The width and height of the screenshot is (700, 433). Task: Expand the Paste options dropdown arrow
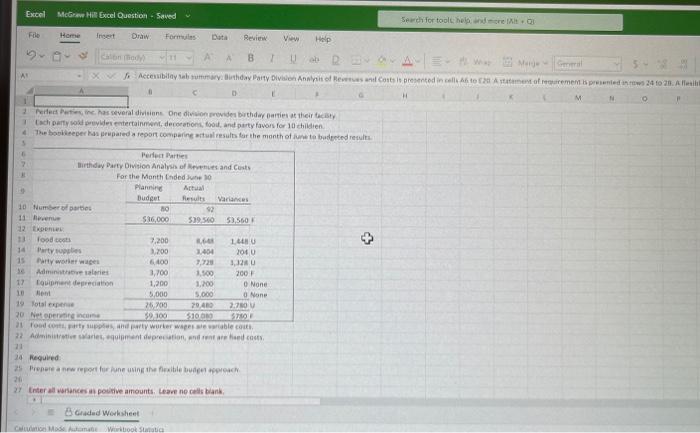(x=67, y=56)
